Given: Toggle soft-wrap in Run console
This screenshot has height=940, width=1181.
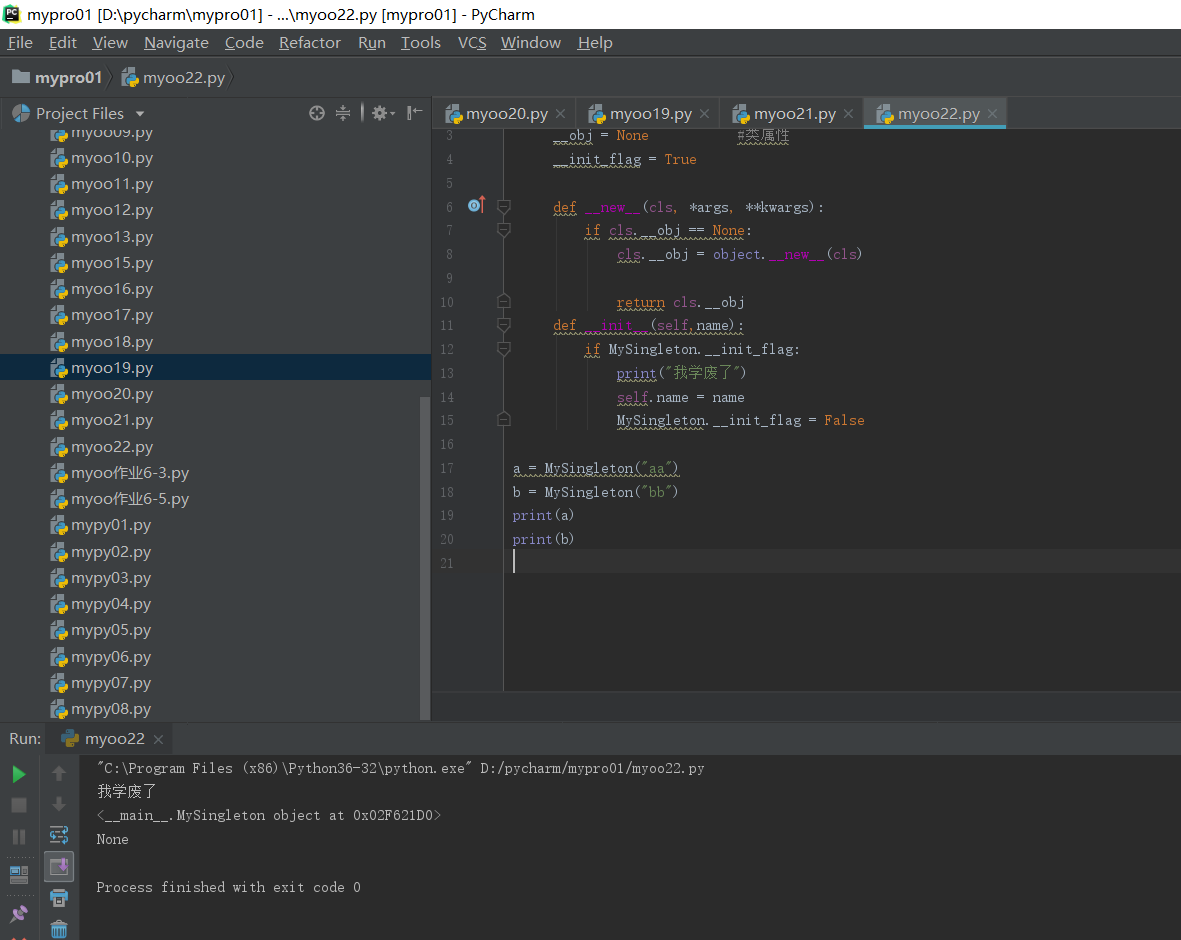Looking at the screenshot, I should coord(59,835).
